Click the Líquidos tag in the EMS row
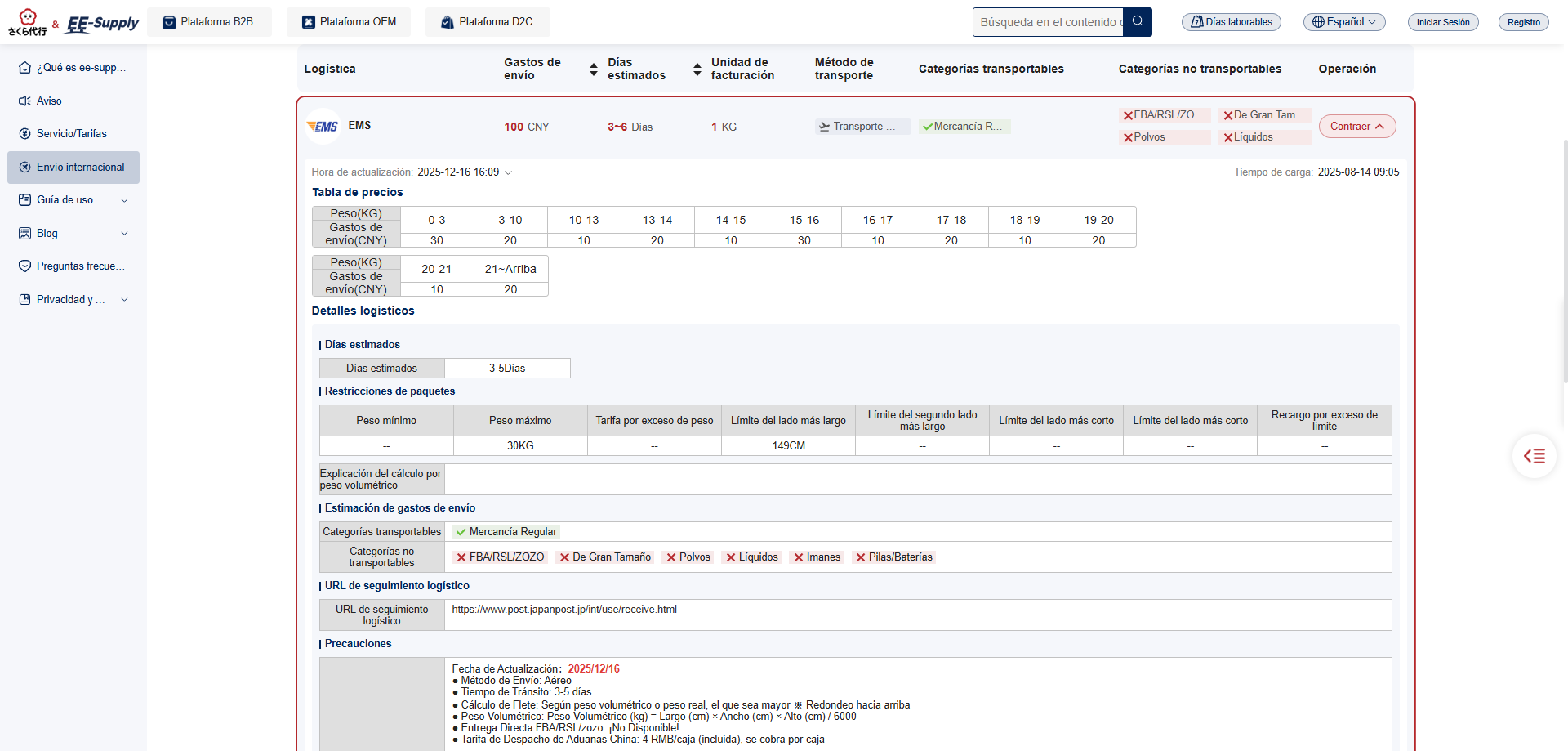This screenshot has height=751, width=1568. coord(1264,137)
